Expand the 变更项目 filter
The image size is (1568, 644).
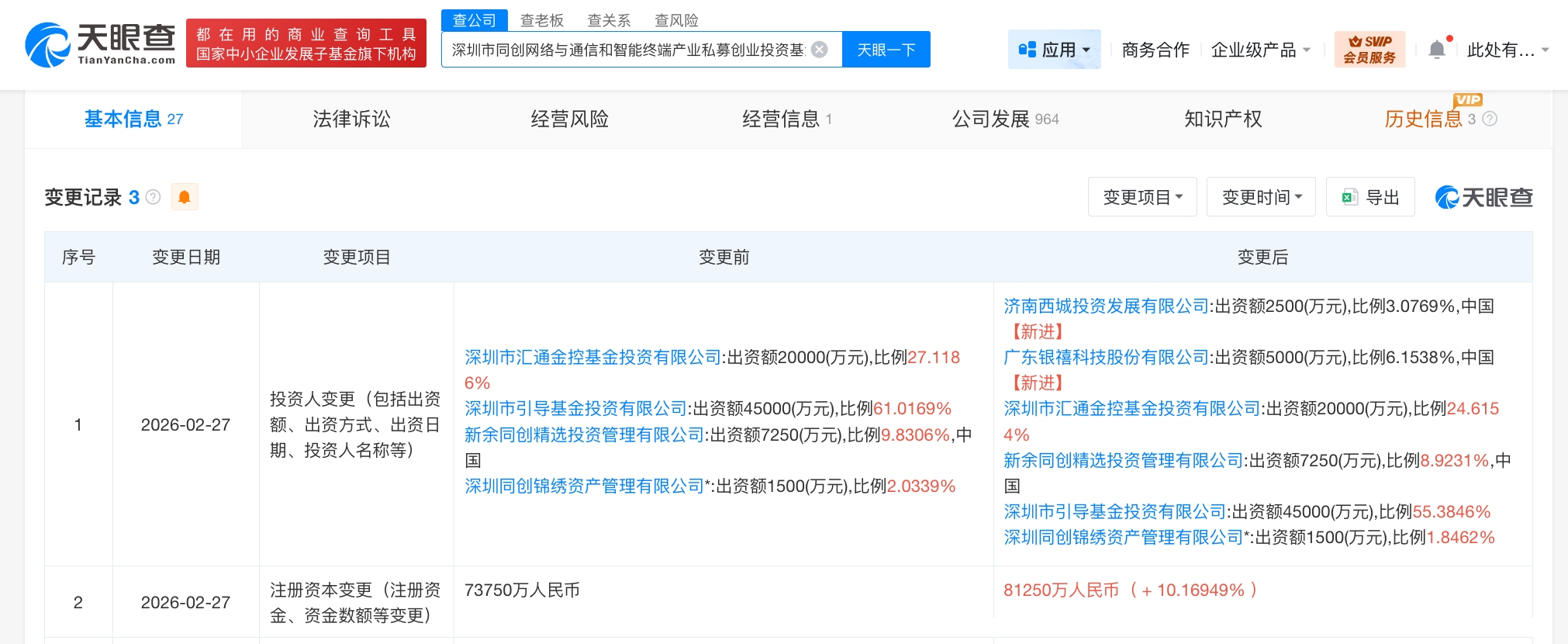pos(1142,197)
